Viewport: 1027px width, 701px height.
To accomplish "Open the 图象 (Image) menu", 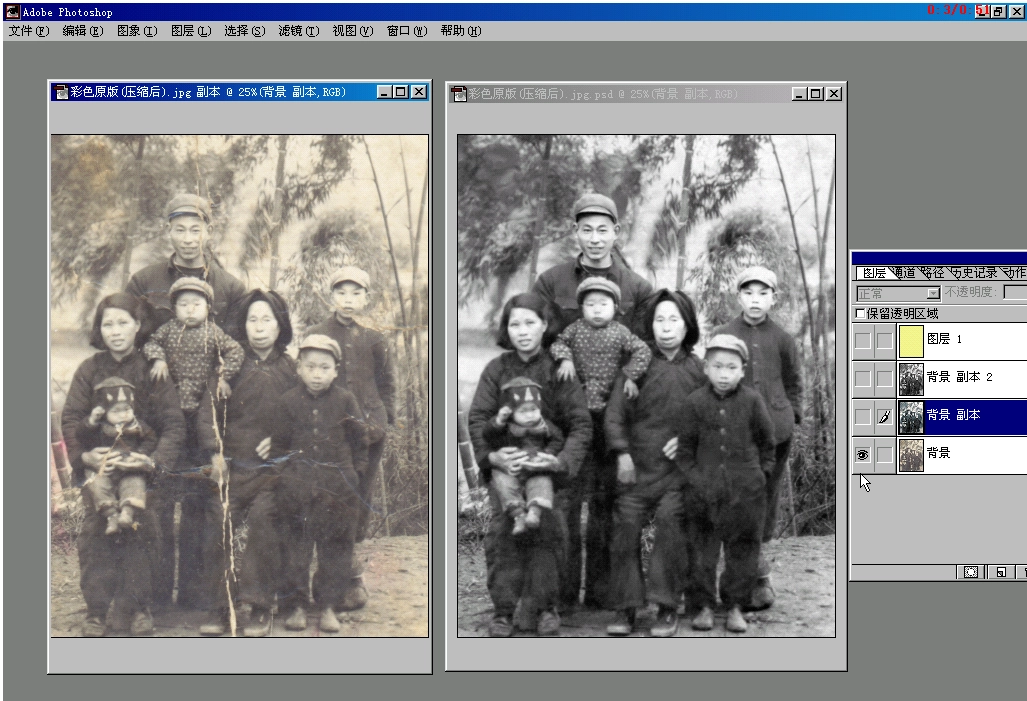I will tap(136, 31).
